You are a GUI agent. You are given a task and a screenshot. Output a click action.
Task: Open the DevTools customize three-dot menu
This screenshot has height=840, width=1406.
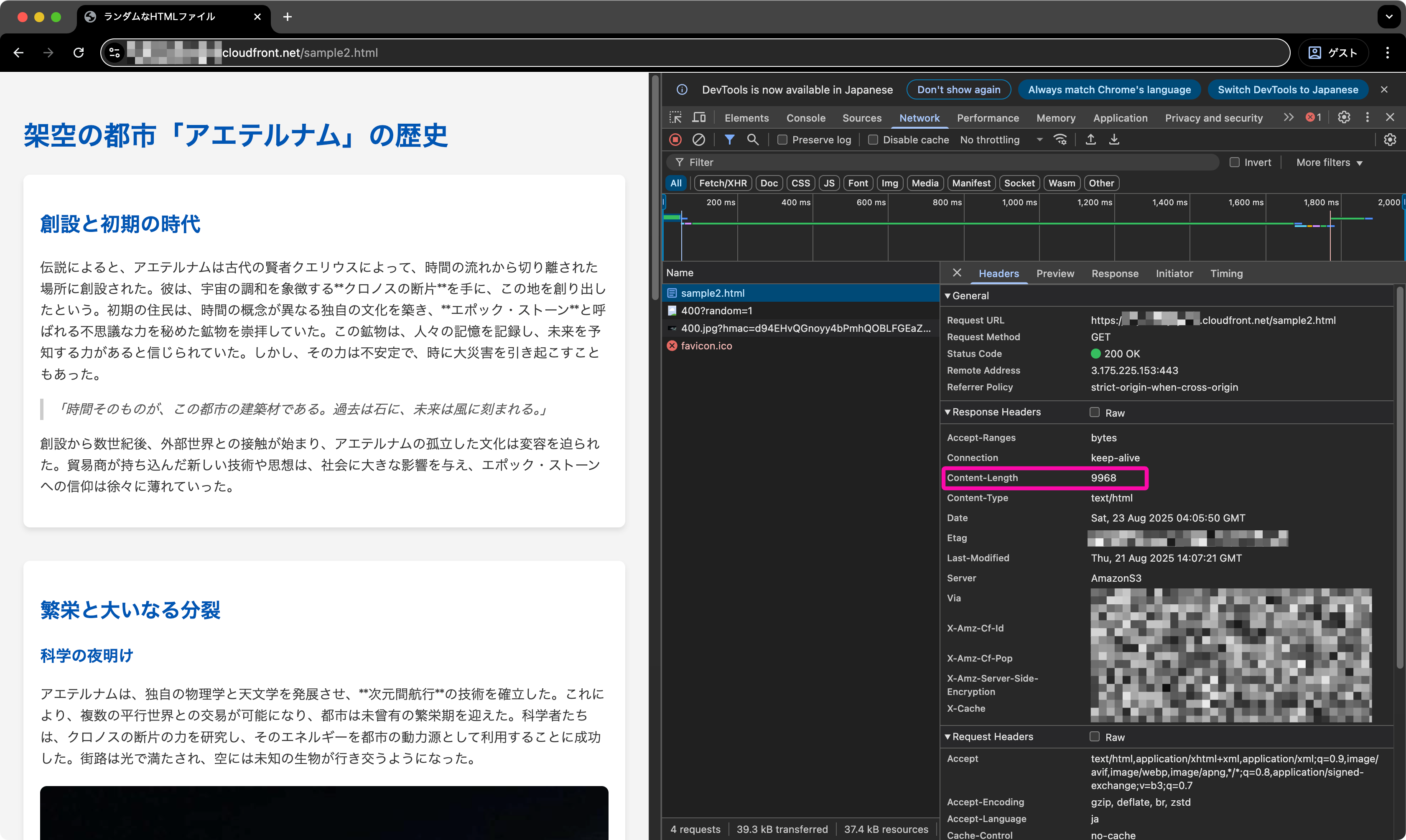pyautogui.click(x=1368, y=117)
